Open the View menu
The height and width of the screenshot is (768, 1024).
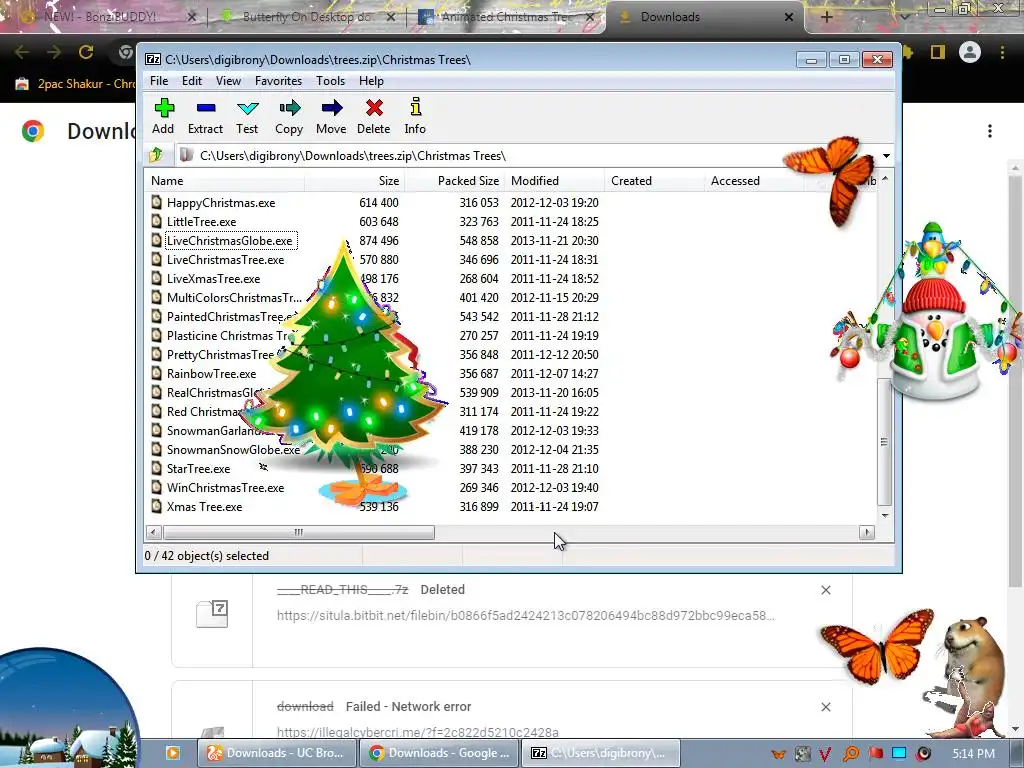coord(228,81)
